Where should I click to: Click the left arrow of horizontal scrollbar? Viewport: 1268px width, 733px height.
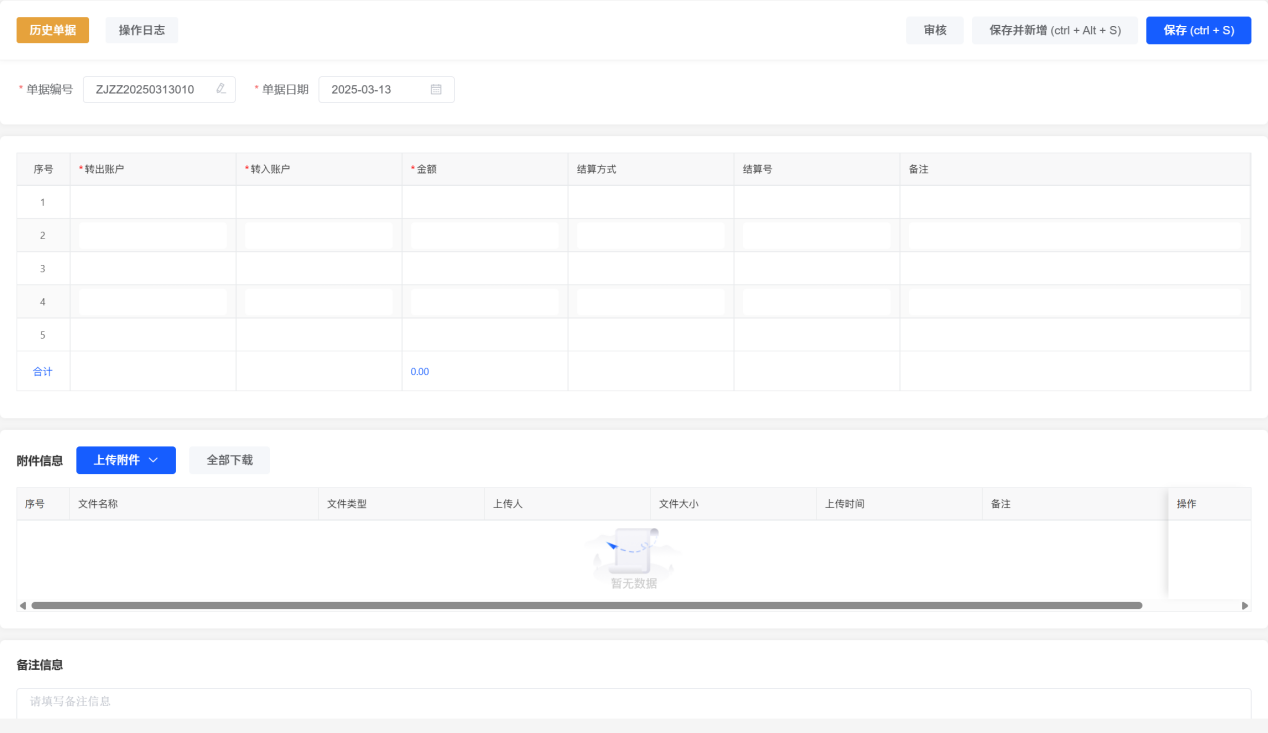point(23,606)
